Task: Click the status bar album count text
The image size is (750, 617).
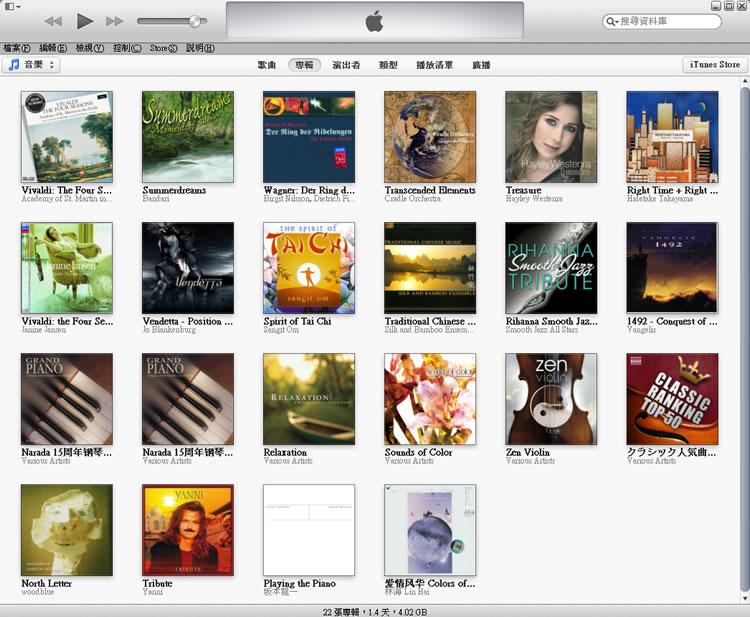Action: (375, 612)
